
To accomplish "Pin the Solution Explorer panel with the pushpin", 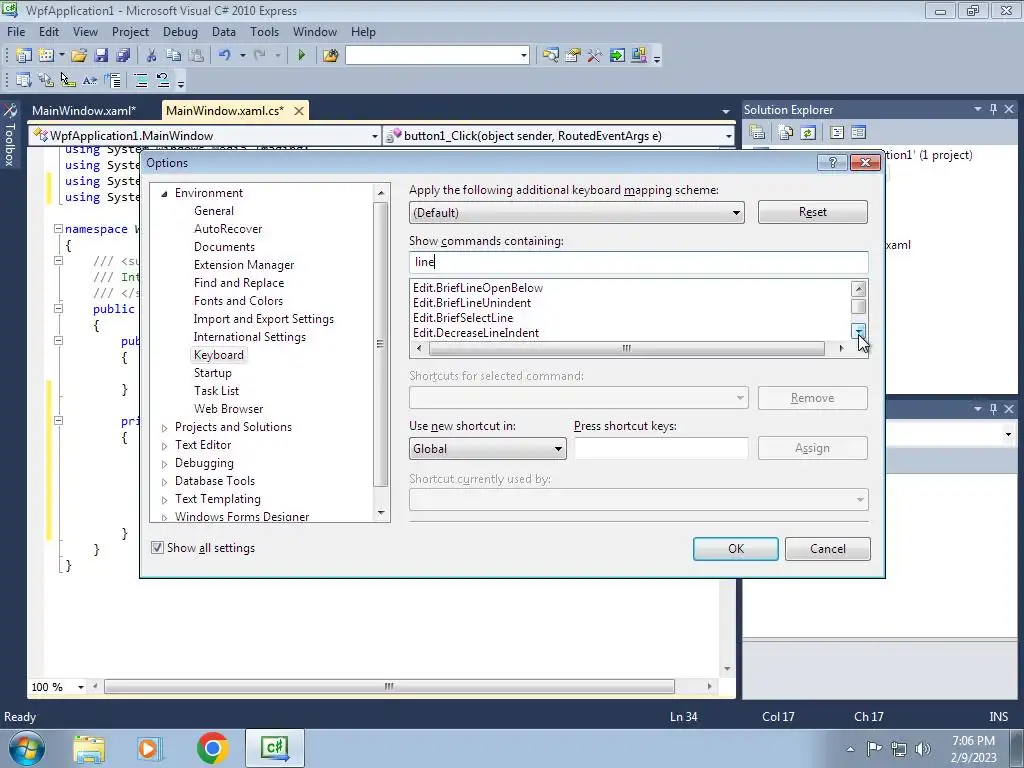I will click(993, 109).
